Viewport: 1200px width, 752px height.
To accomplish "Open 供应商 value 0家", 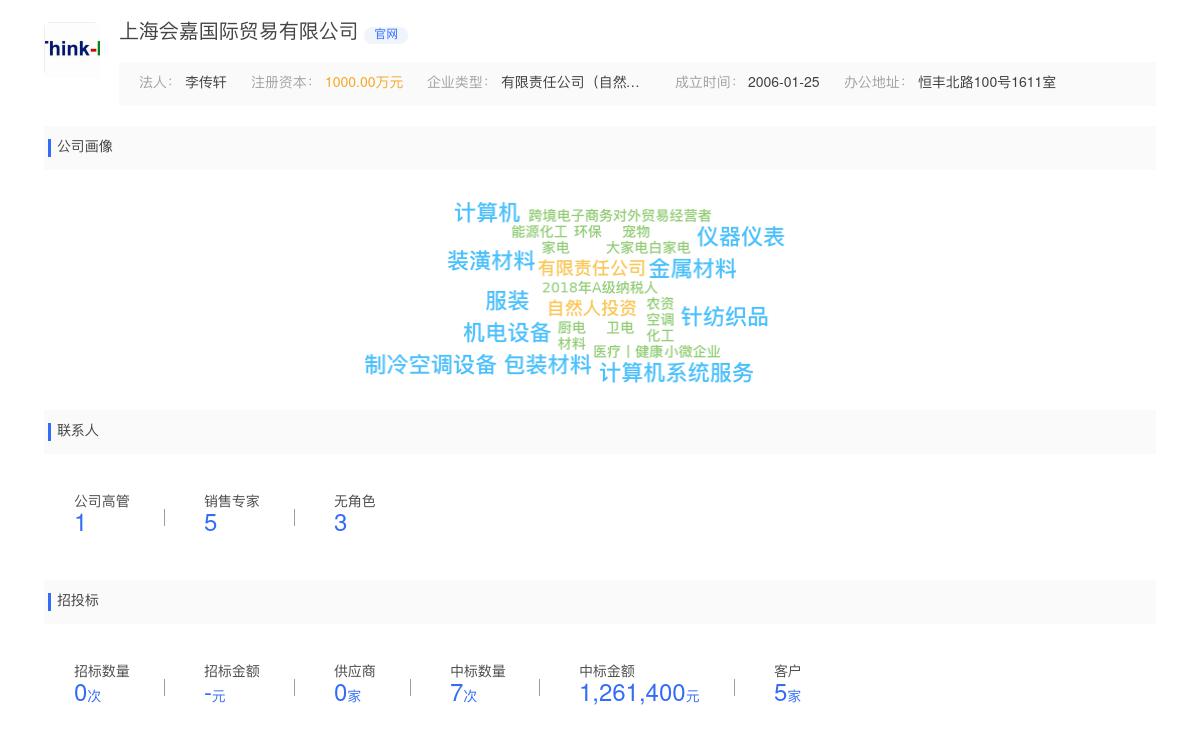I will tap(348, 693).
